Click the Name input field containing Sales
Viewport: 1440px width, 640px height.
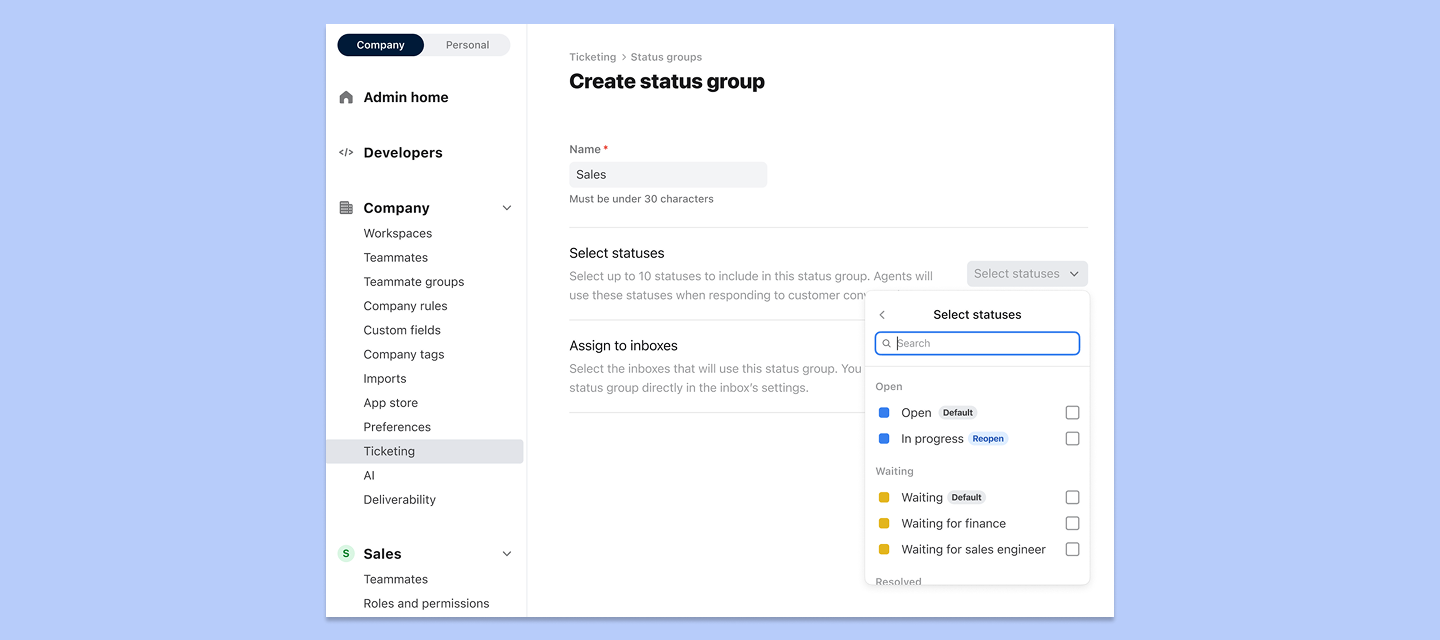(x=668, y=175)
